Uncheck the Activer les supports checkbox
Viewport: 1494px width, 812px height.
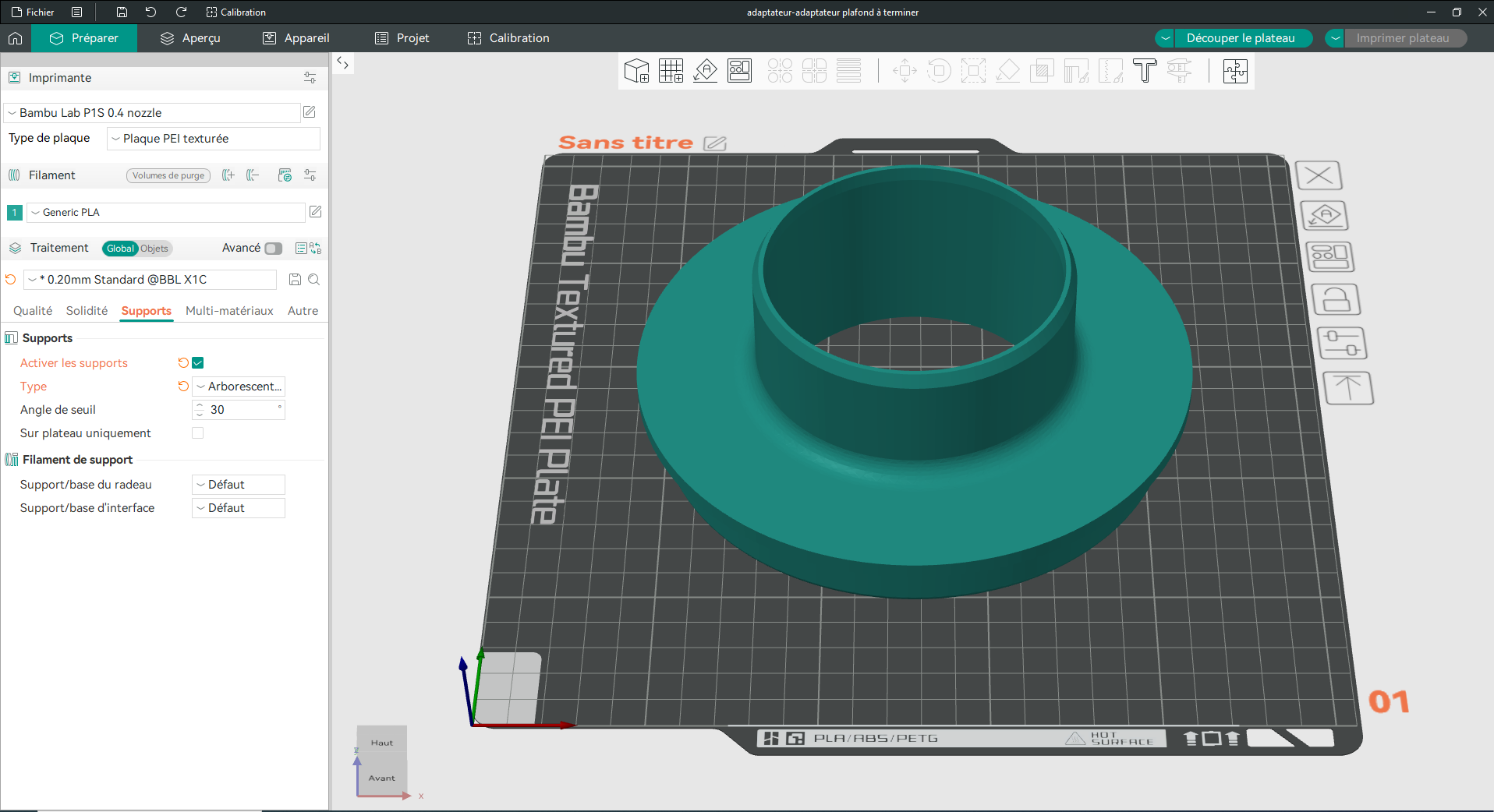click(x=198, y=363)
